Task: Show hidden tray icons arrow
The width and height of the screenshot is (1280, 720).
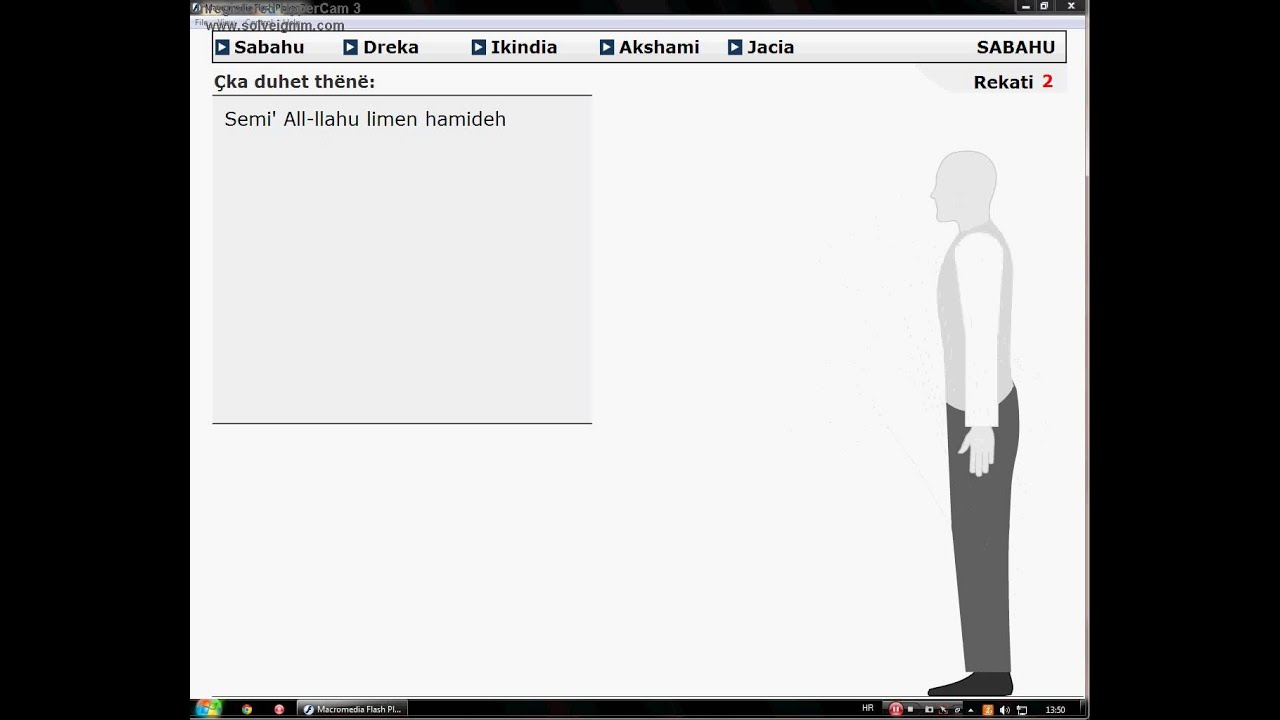Action: pos(971,710)
